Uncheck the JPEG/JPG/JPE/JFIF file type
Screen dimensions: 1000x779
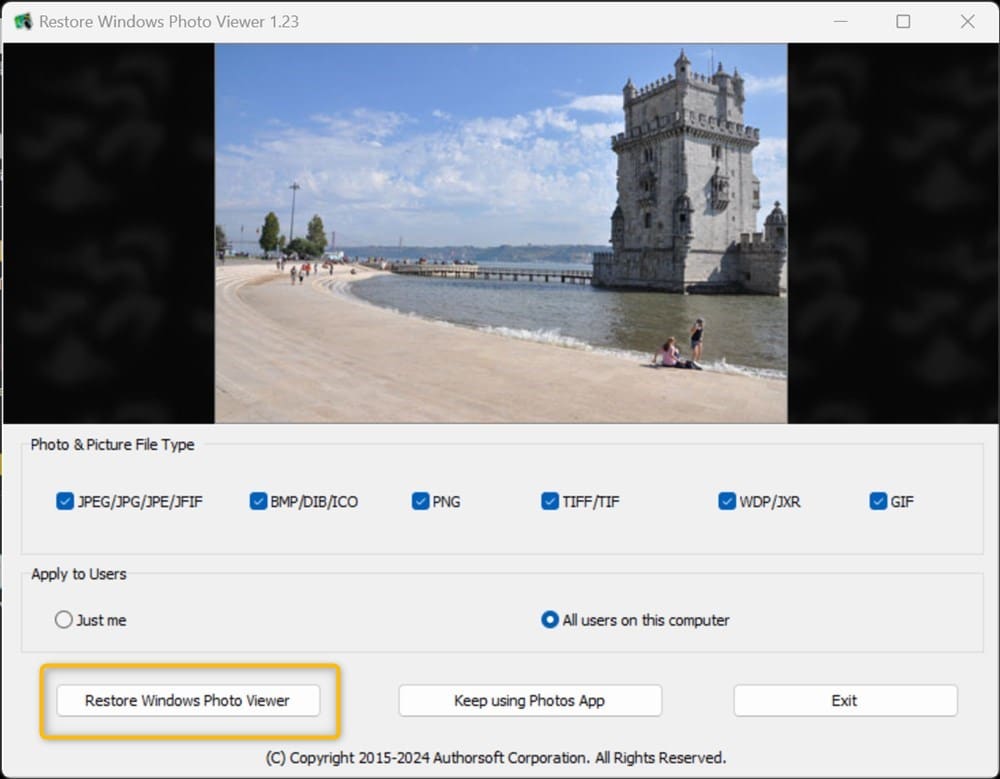pos(65,501)
